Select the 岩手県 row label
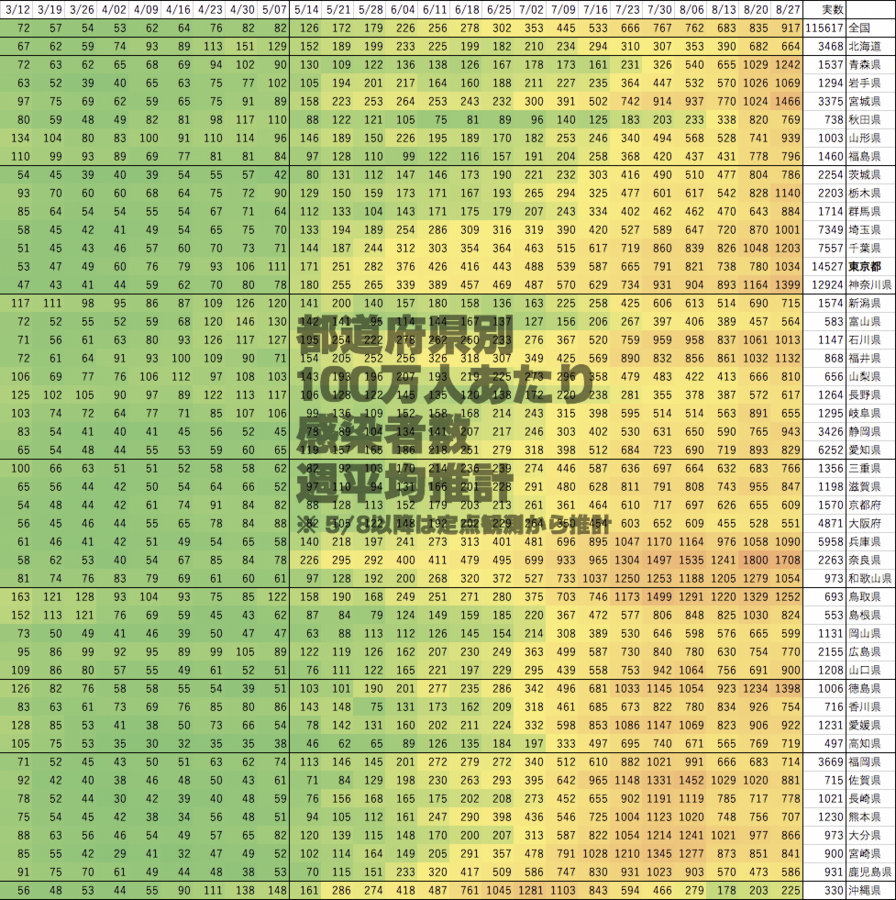This screenshot has height=900, width=896. pos(864,83)
